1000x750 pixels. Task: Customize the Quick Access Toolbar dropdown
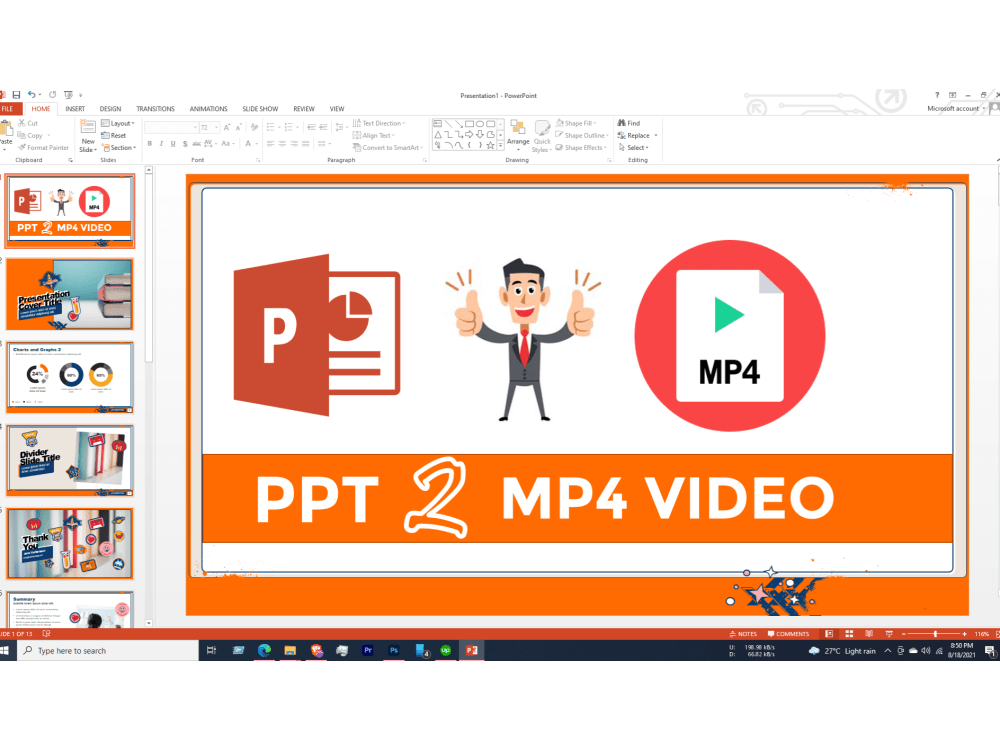coord(80,95)
